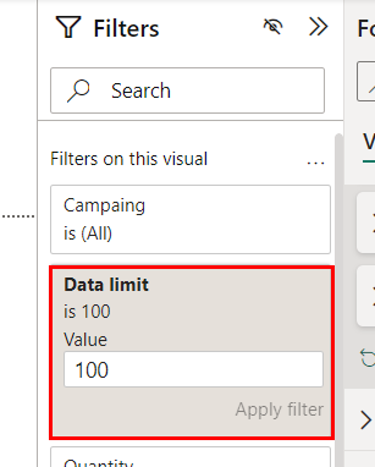Click the Filters on this visual heading
This screenshot has height=467, width=375.
coord(129,159)
